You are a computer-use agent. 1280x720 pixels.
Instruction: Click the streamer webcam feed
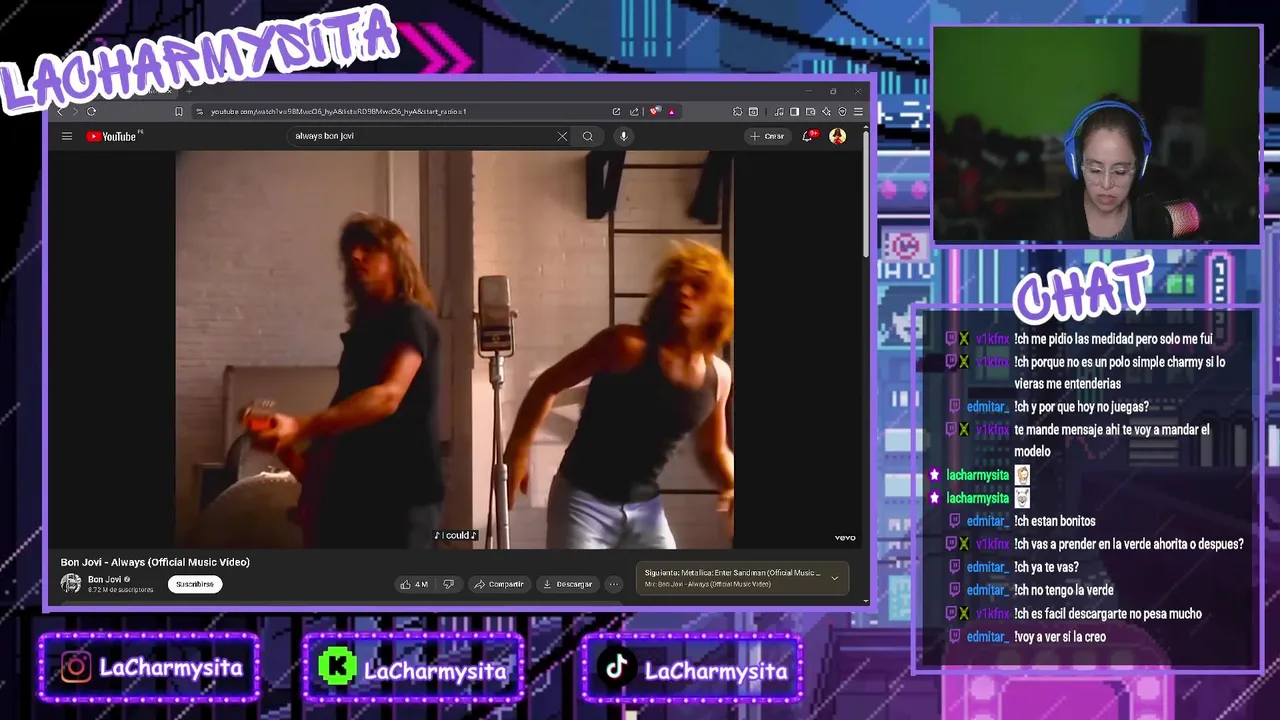[1096, 136]
